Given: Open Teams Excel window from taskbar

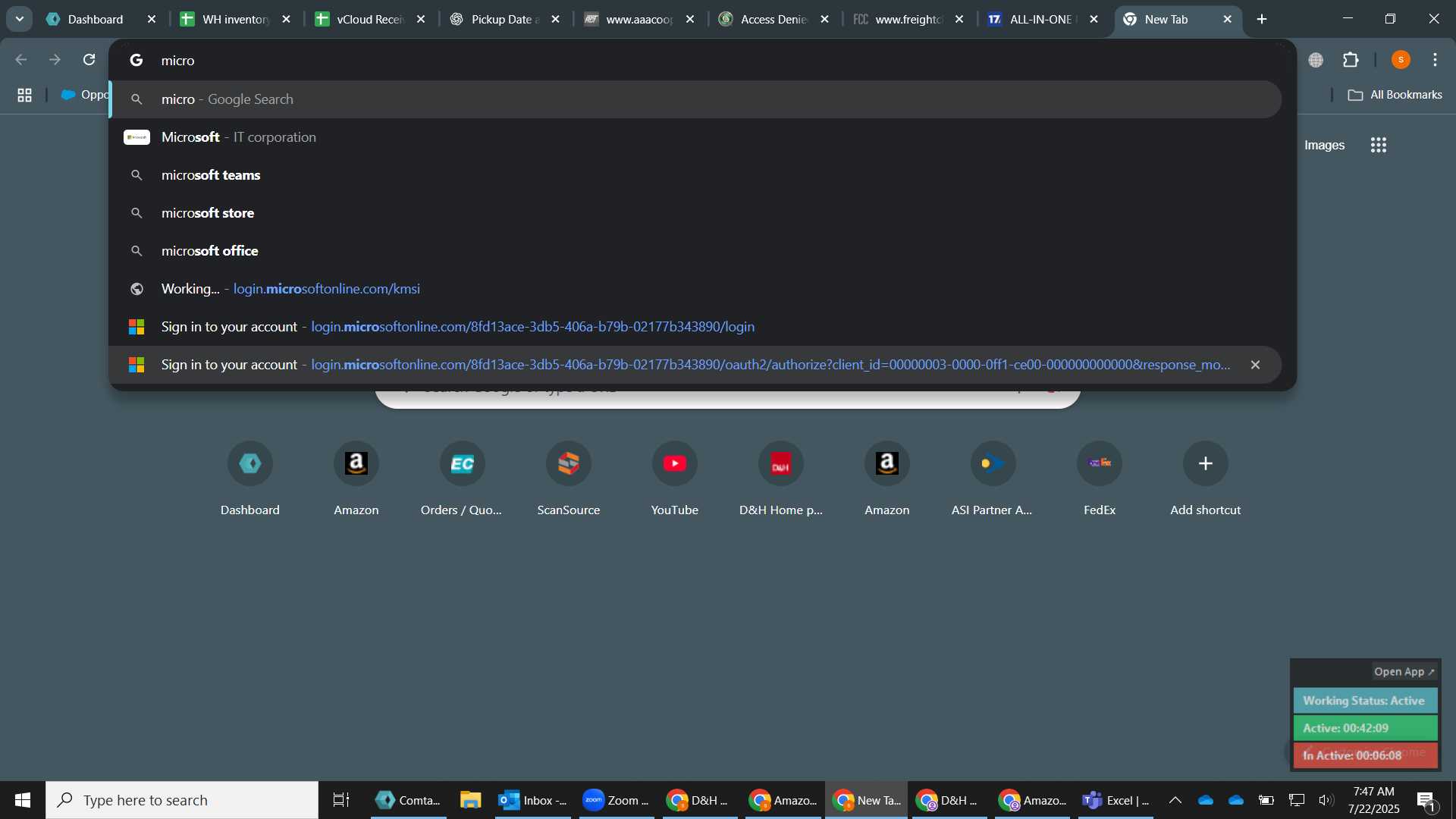Looking at the screenshot, I should pos(1116,800).
